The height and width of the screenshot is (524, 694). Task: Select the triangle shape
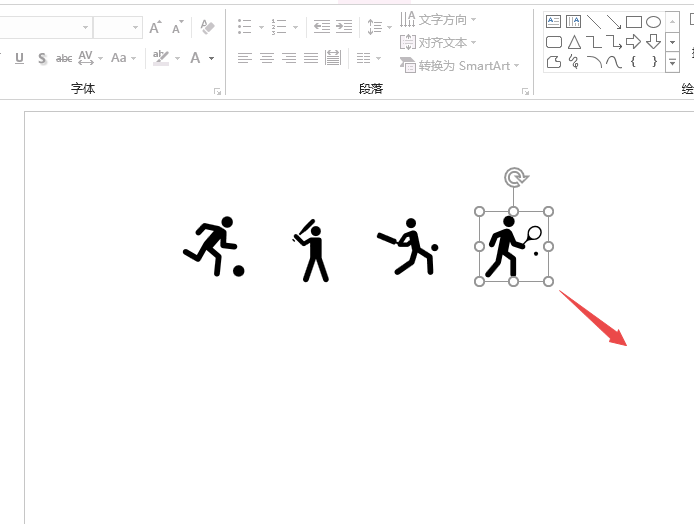(x=574, y=42)
